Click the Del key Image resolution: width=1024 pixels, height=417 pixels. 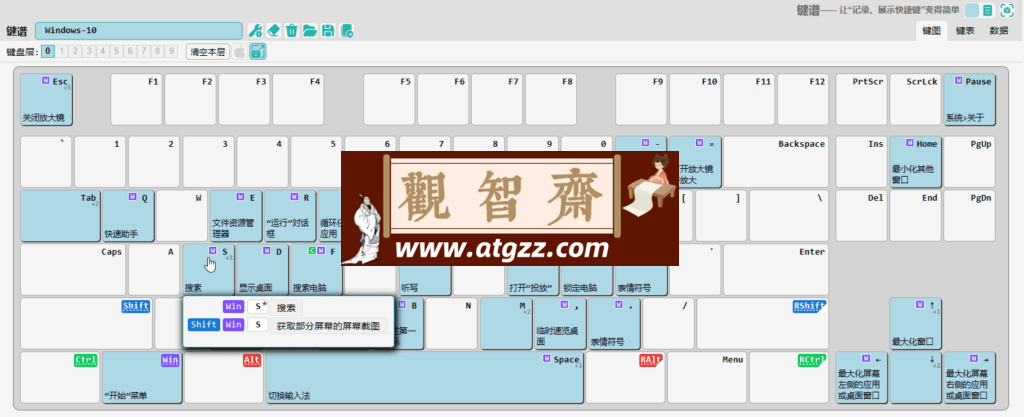(x=861, y=216)
